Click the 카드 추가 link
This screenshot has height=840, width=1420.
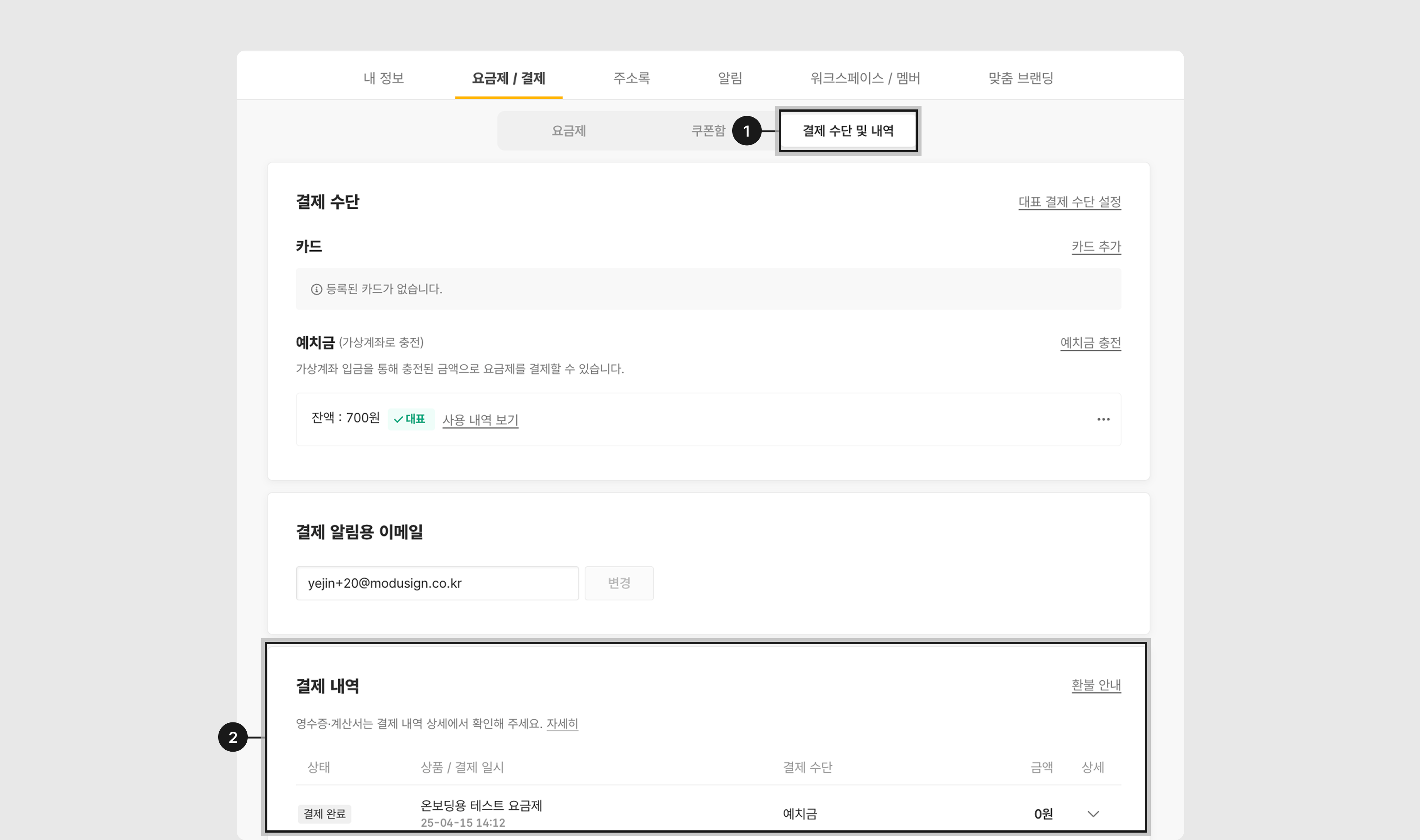point(1096,247)
